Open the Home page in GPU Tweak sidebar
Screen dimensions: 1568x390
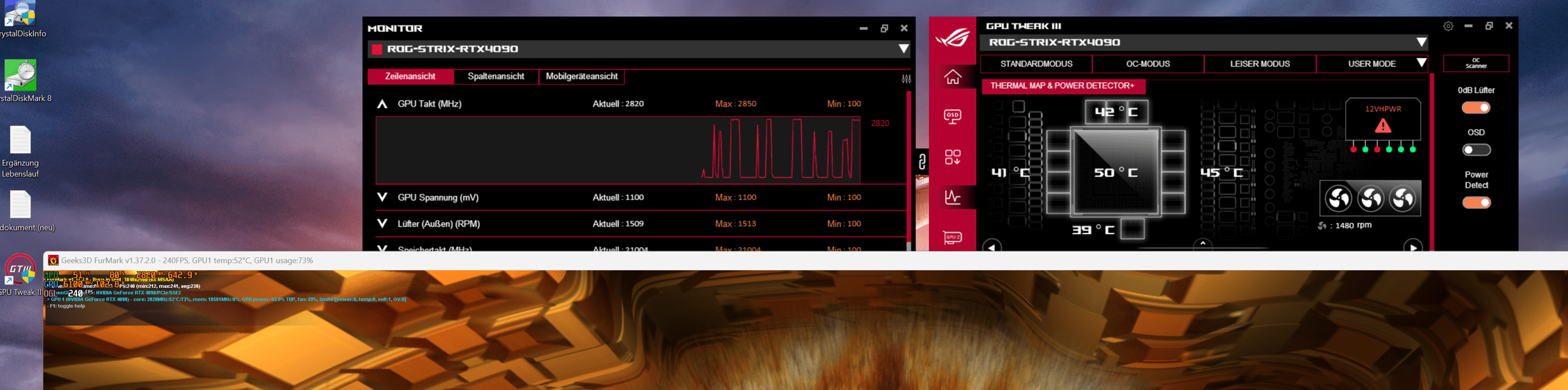pyautogui.click(x=952, y=77)
